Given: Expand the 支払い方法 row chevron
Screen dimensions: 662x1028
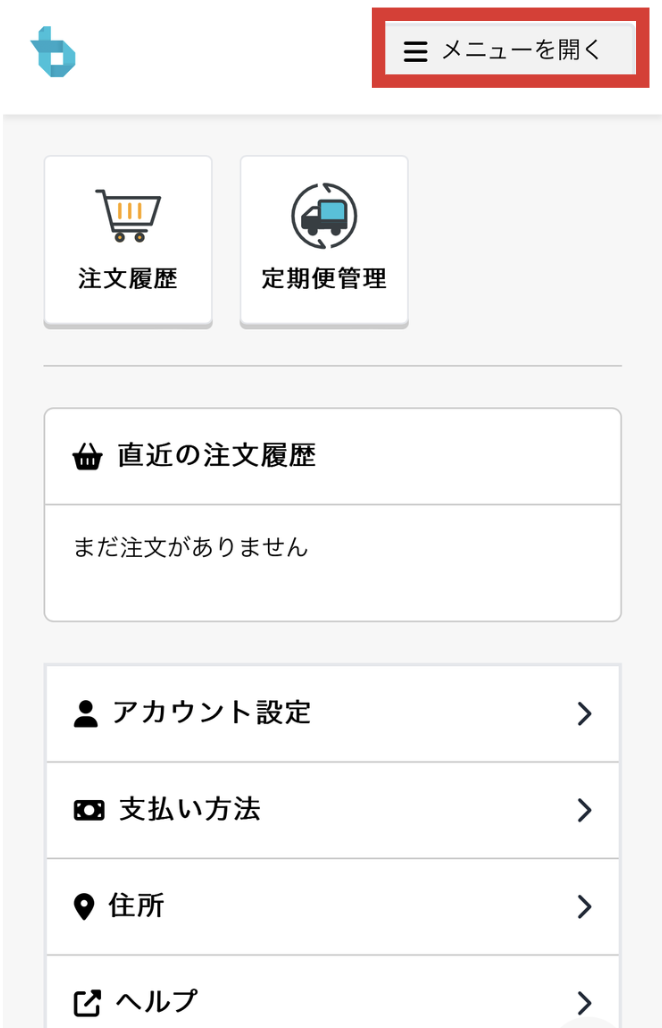Looking at the screenshot, I should tap(585, 810).
